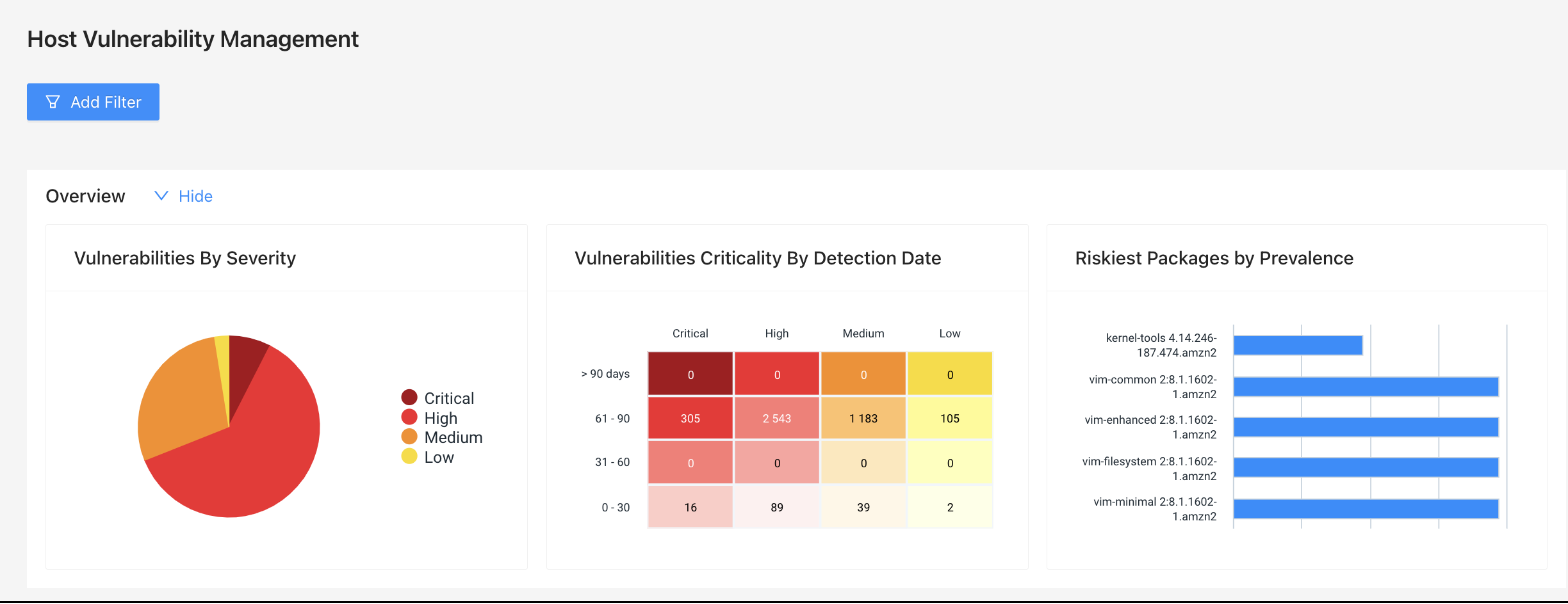The width and height of the screenshot is (1568, 604).
Task: Click the Hide link beside Overview
Action: tap(195, 196)
